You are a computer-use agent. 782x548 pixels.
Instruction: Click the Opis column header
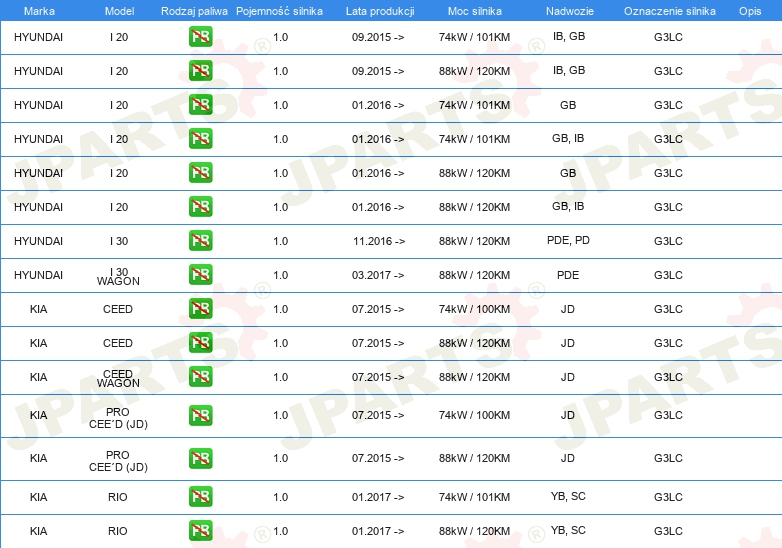750,11
